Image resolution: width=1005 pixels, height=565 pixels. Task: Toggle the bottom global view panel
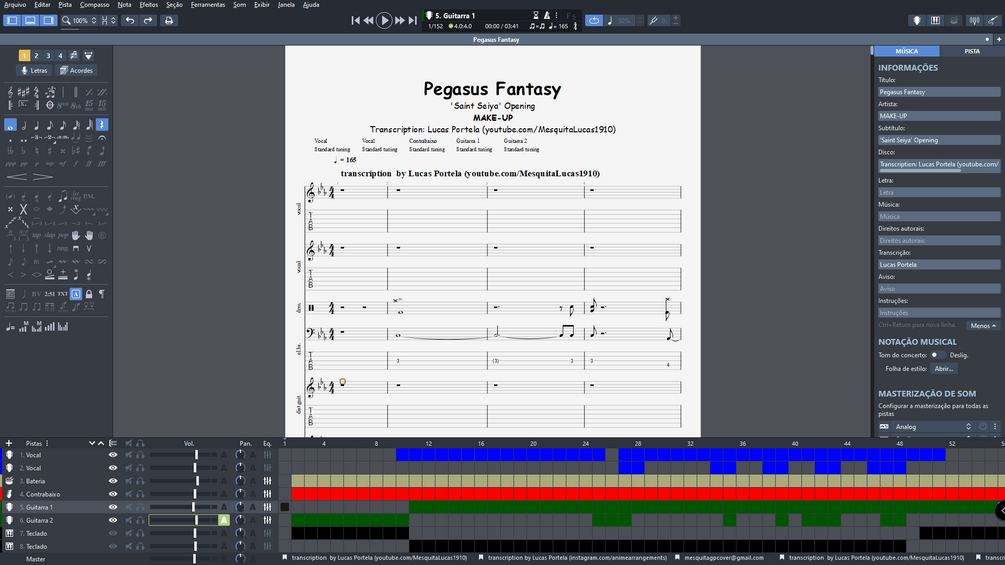(x=30, y=20)
